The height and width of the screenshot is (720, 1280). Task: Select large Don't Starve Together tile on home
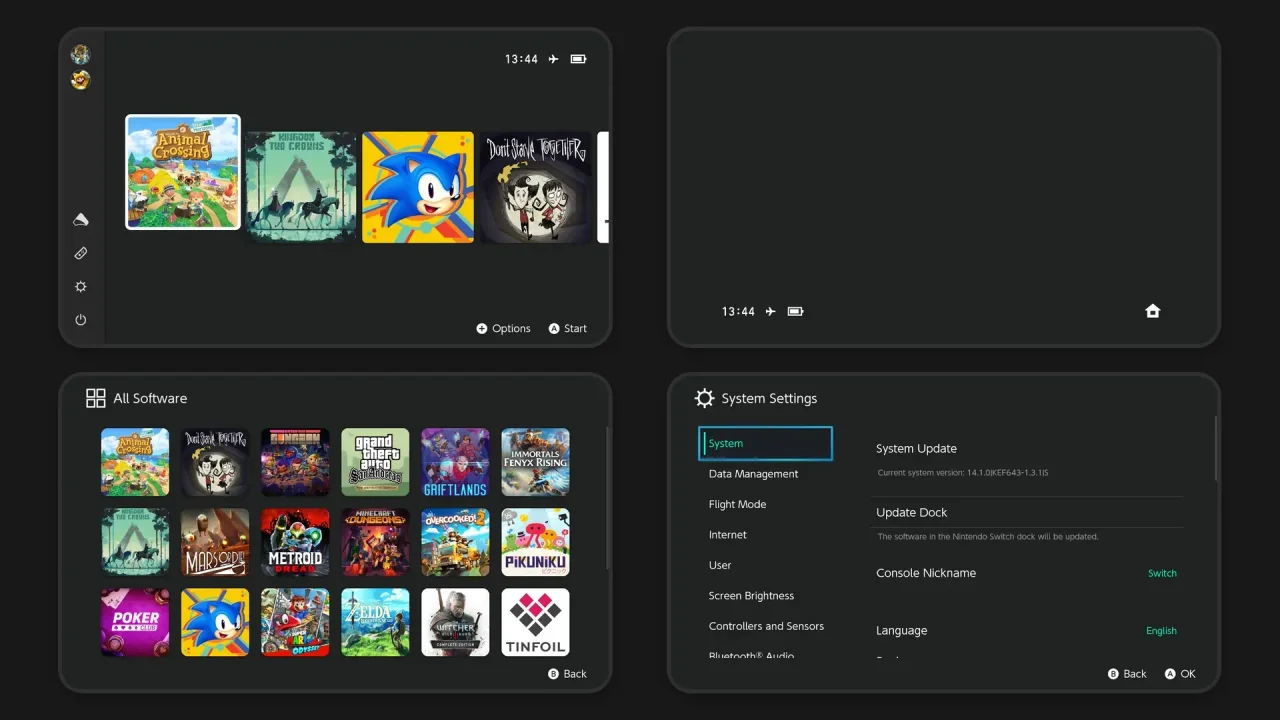(535, 187)
